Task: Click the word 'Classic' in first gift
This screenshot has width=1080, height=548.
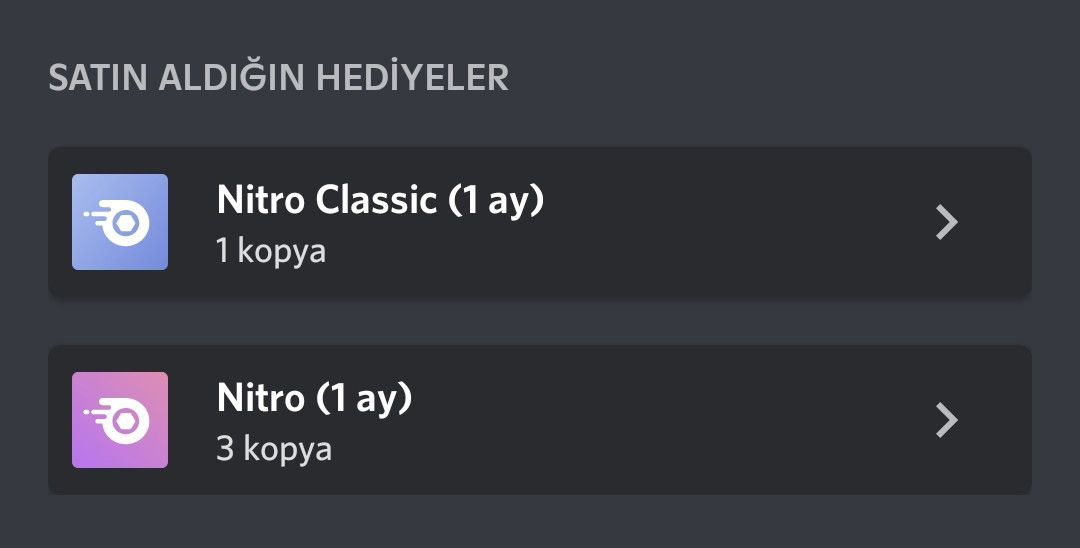Action: (x=376, y=200)
